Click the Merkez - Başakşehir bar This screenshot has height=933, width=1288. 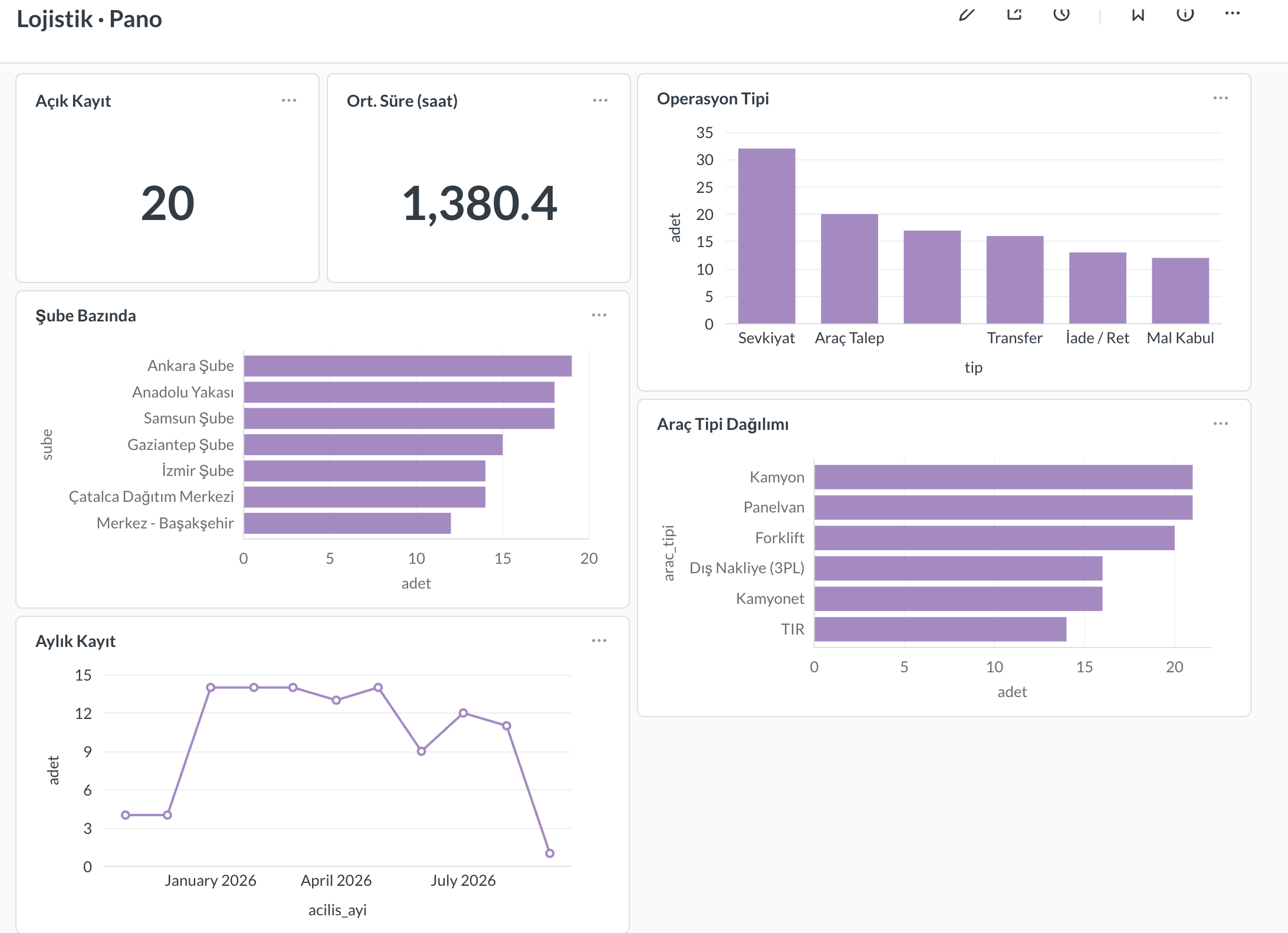pos(347,523)
